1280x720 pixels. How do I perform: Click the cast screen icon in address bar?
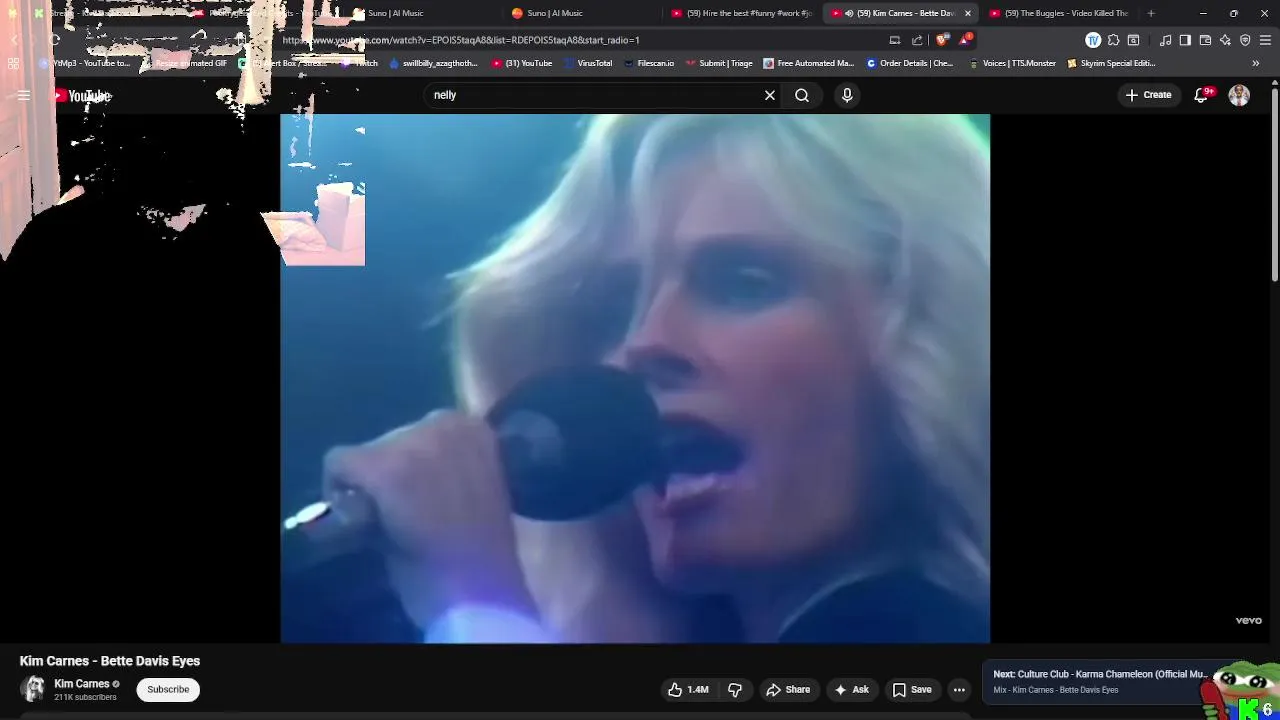pos(894,40)
